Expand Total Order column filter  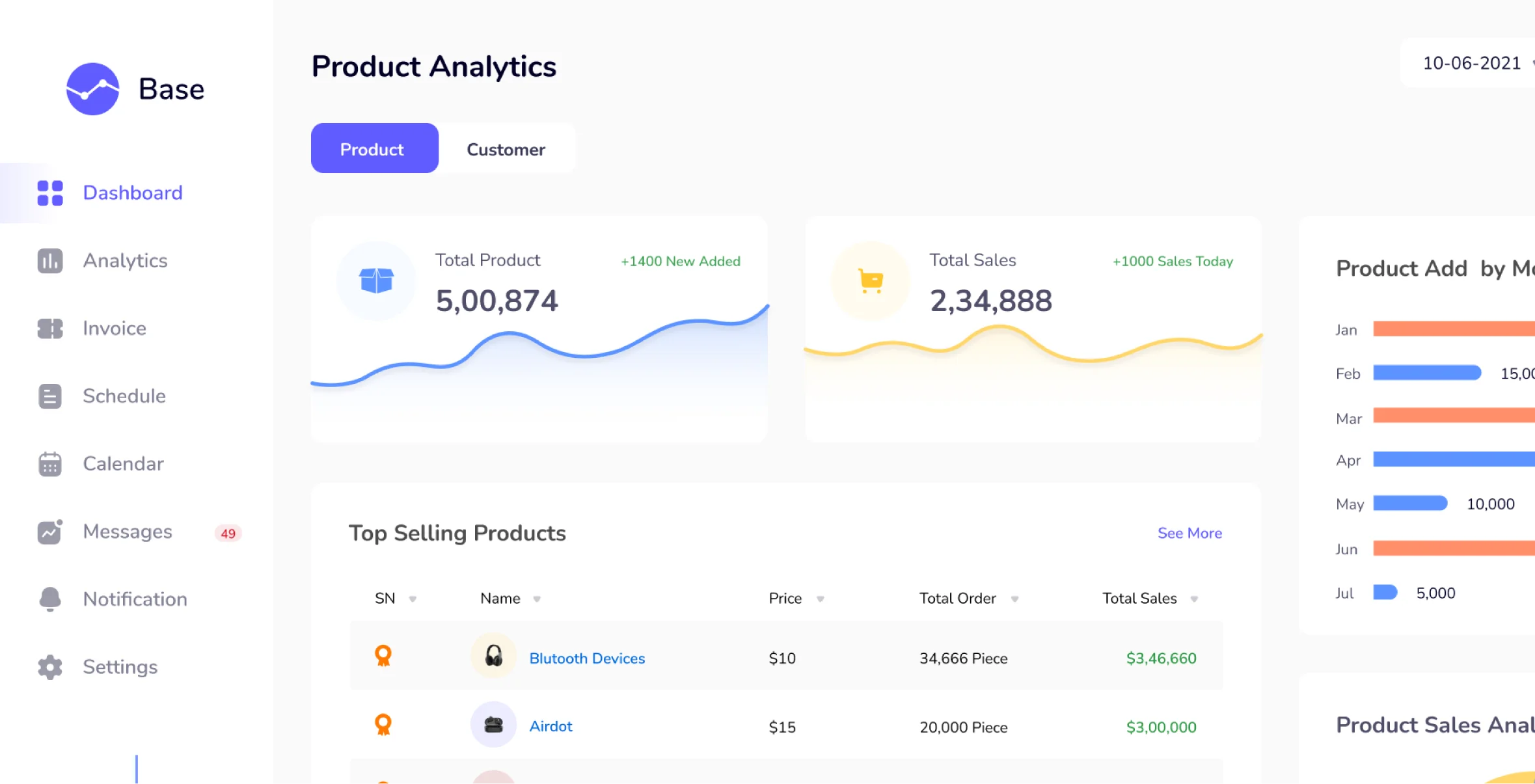(x=1013, y=599)
